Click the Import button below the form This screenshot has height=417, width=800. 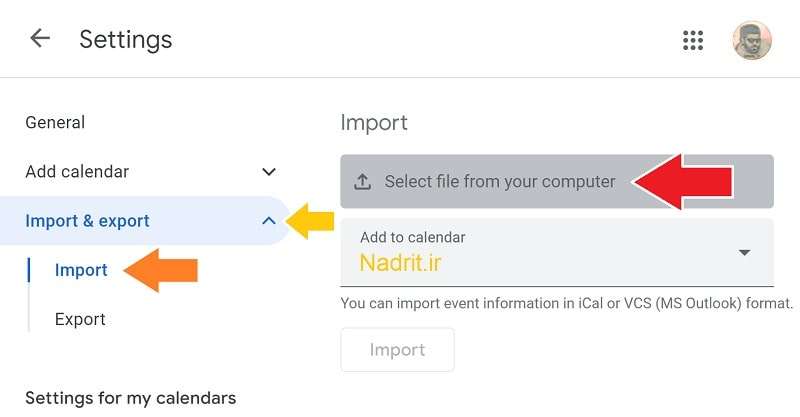[x=397, y=350]
